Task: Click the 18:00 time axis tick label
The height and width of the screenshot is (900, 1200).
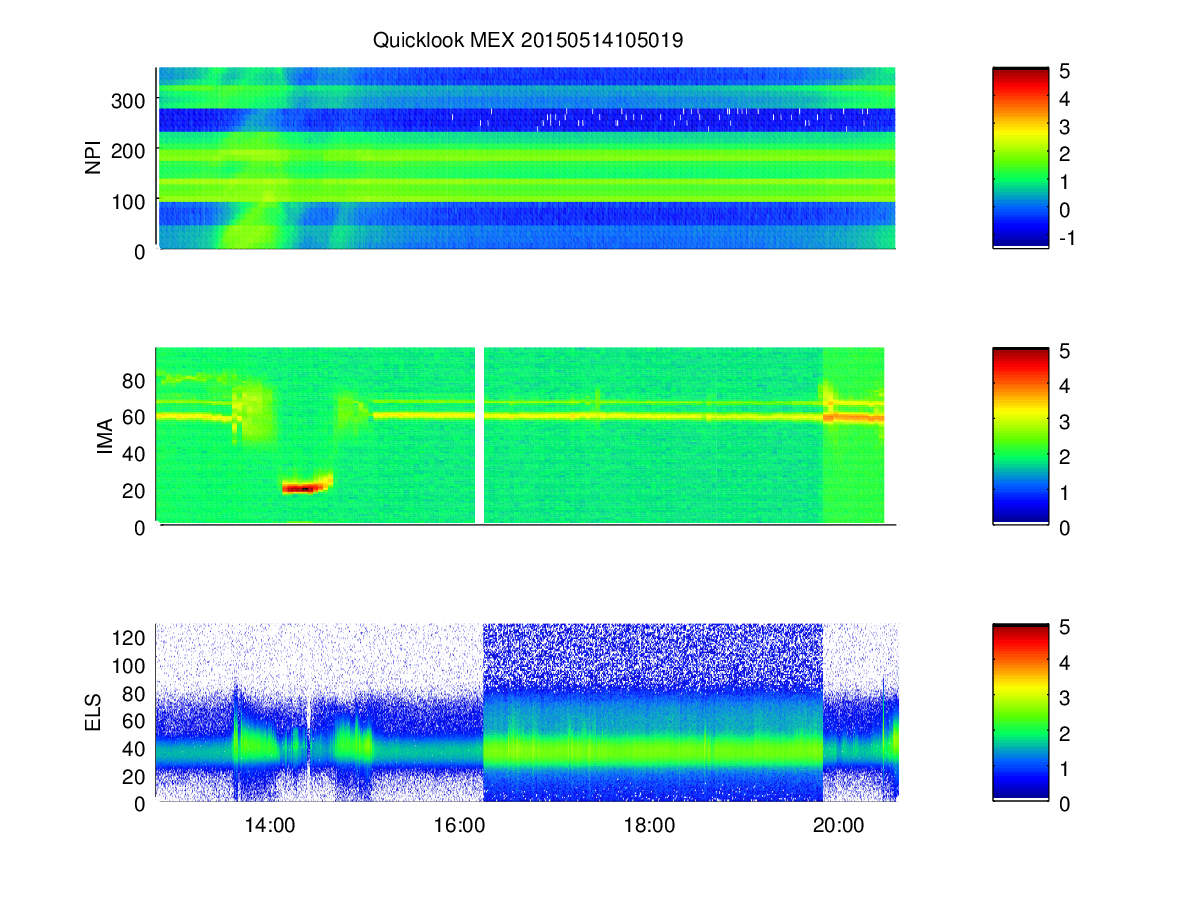Action: coord(648,825)
